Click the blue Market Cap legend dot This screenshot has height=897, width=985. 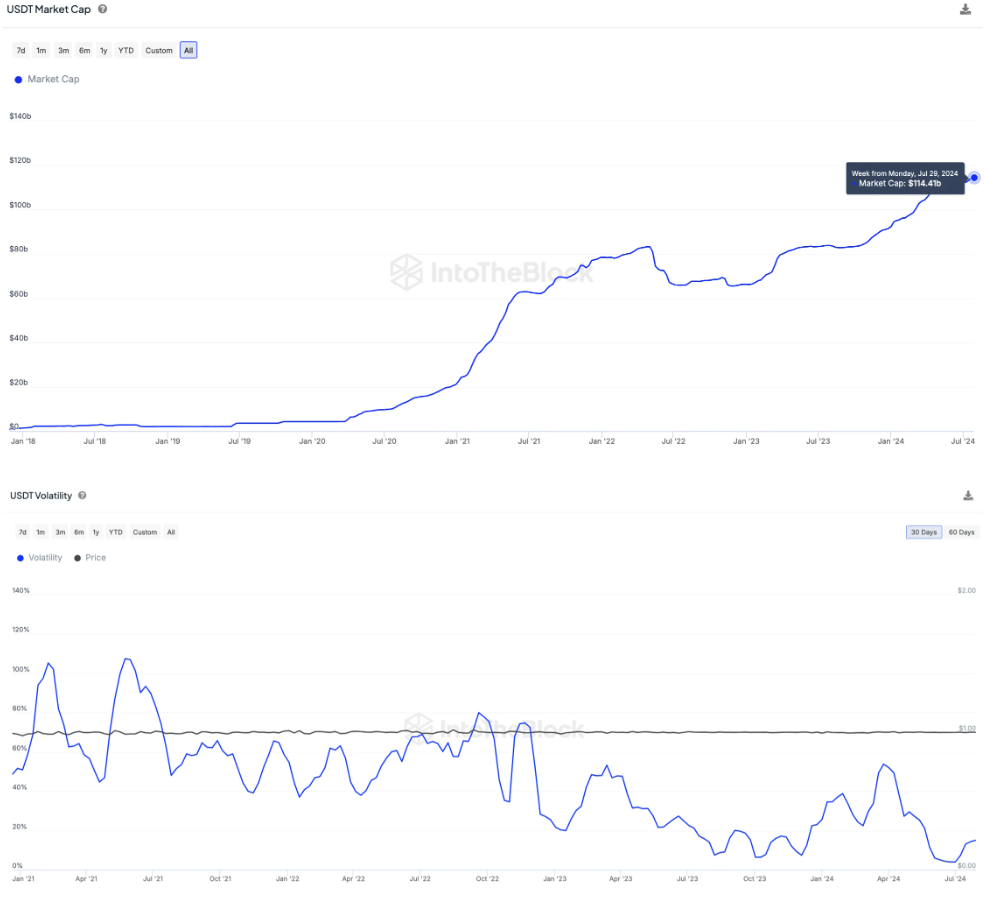coord(17,79)
